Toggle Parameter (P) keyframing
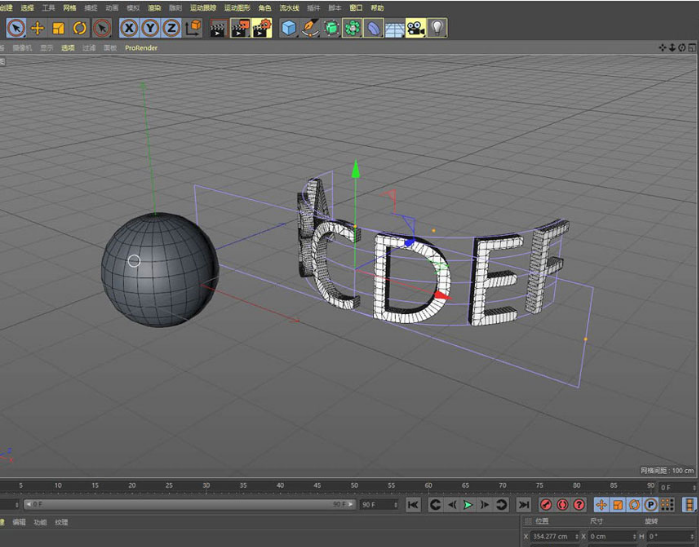Image resolution: width=699 pixels, height=547 pixels. coord(651,505)
